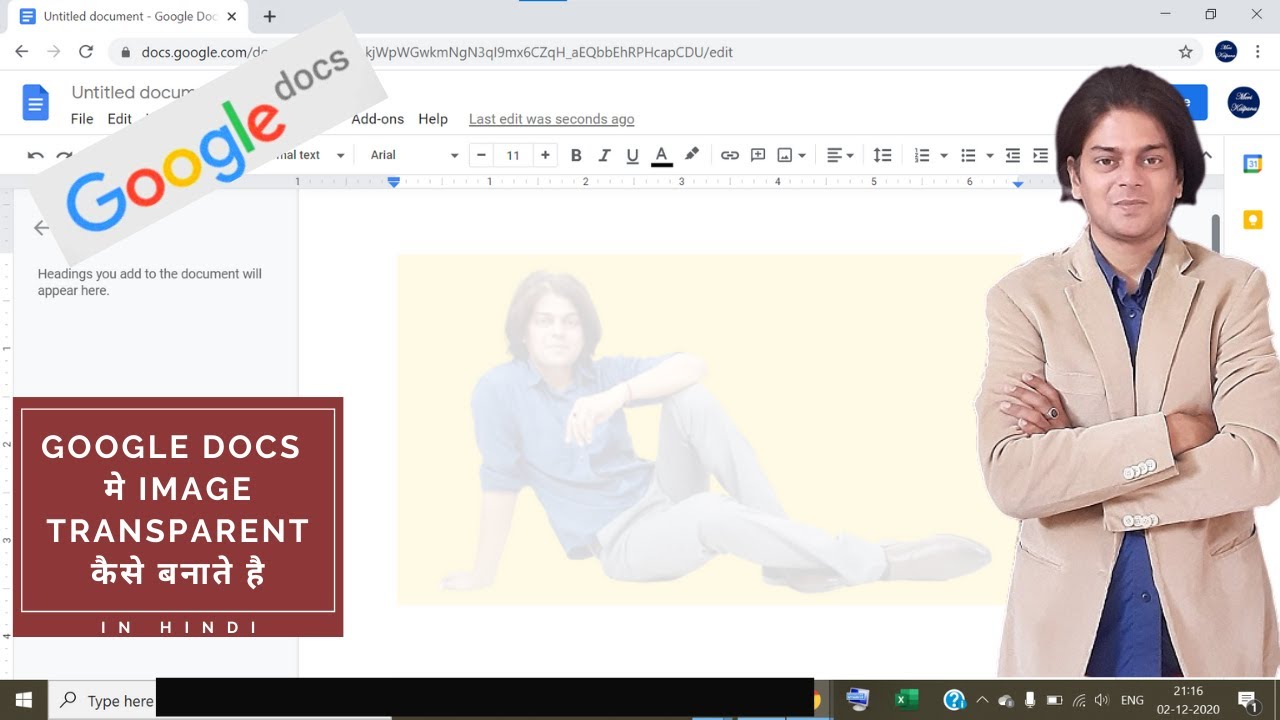Click the Chrome profile avatar icon
Image resolution: width=1280 pixels, height=720 pixels.
tap(1226, 52)
